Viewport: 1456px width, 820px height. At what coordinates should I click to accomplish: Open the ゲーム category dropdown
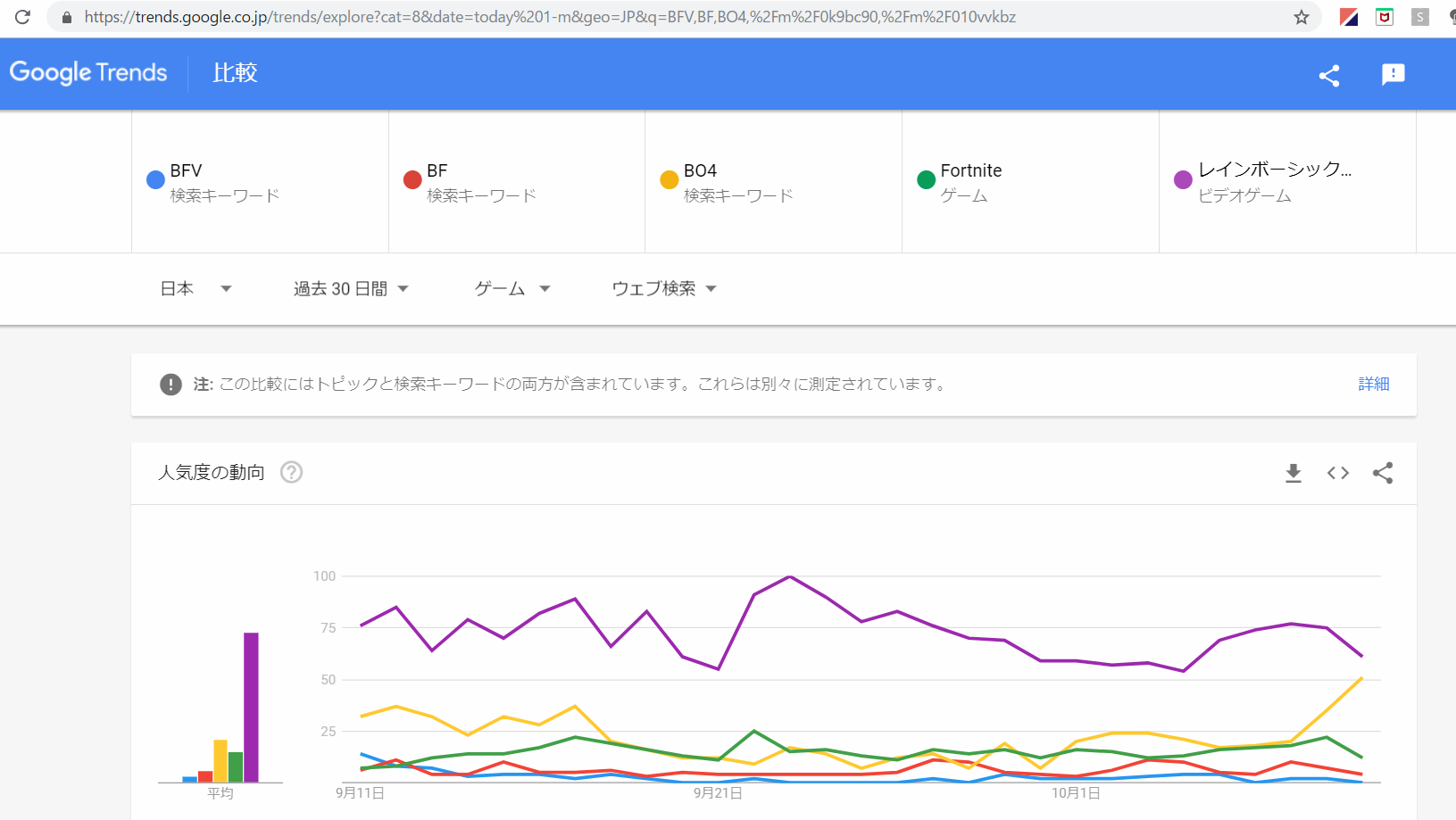click(512, 288)
